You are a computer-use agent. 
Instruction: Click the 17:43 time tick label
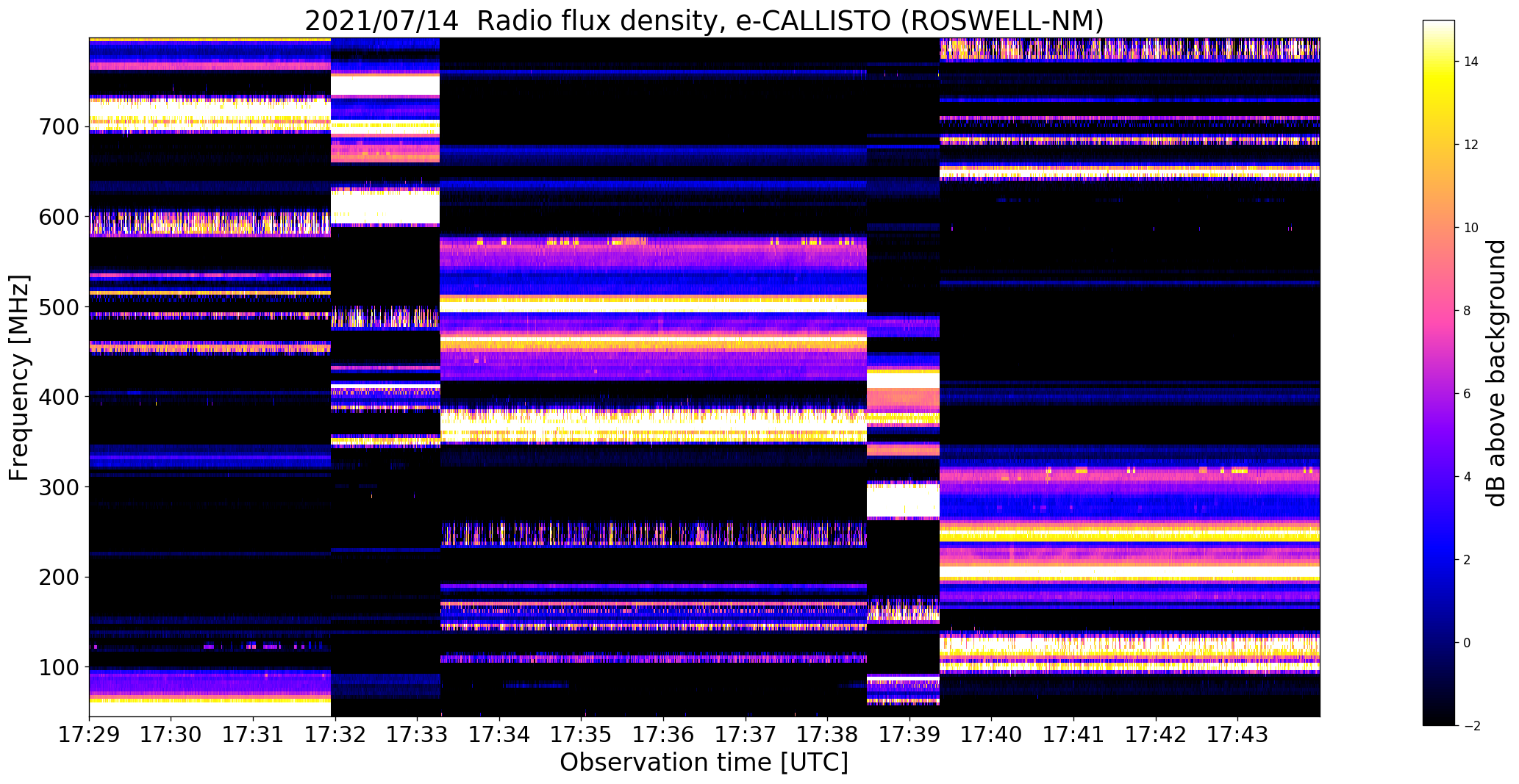coord(1238,734)
